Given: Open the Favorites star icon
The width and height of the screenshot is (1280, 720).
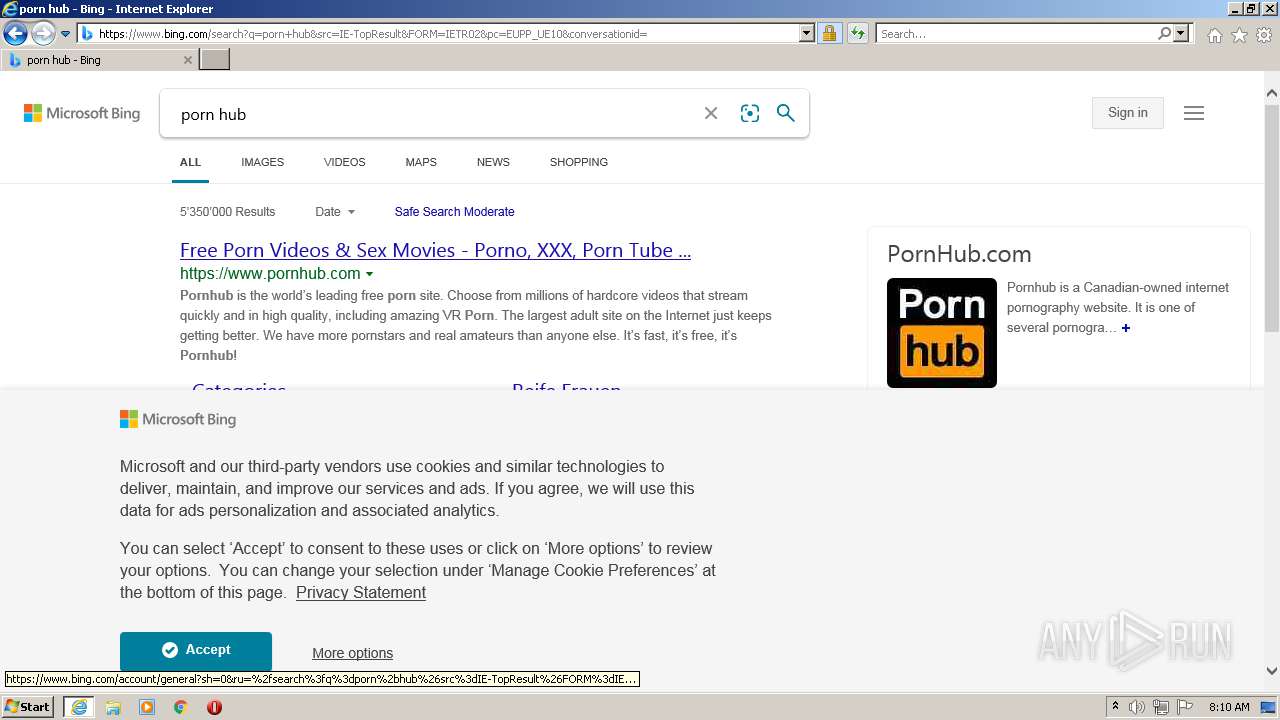Looking at the screenshot, I should point(1239,35).
